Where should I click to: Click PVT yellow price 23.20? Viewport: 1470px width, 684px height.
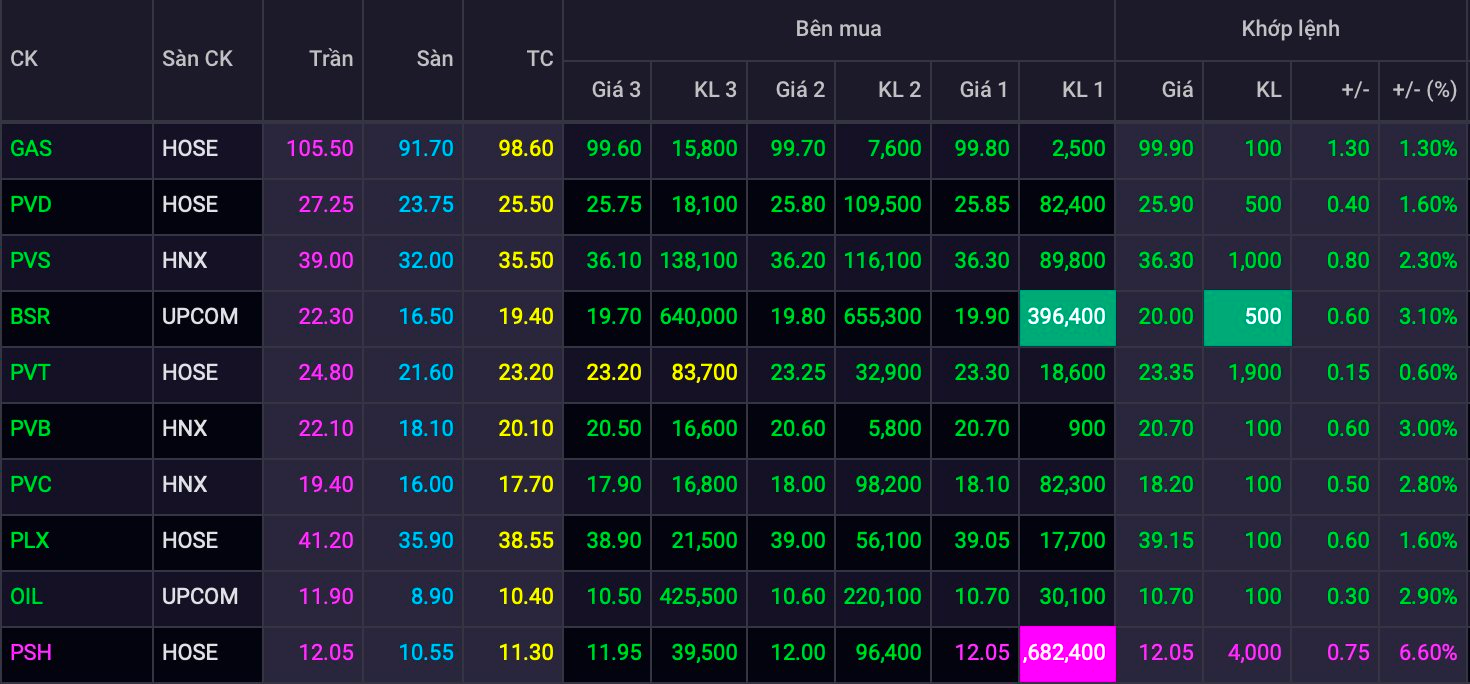(x=614, y=372)
